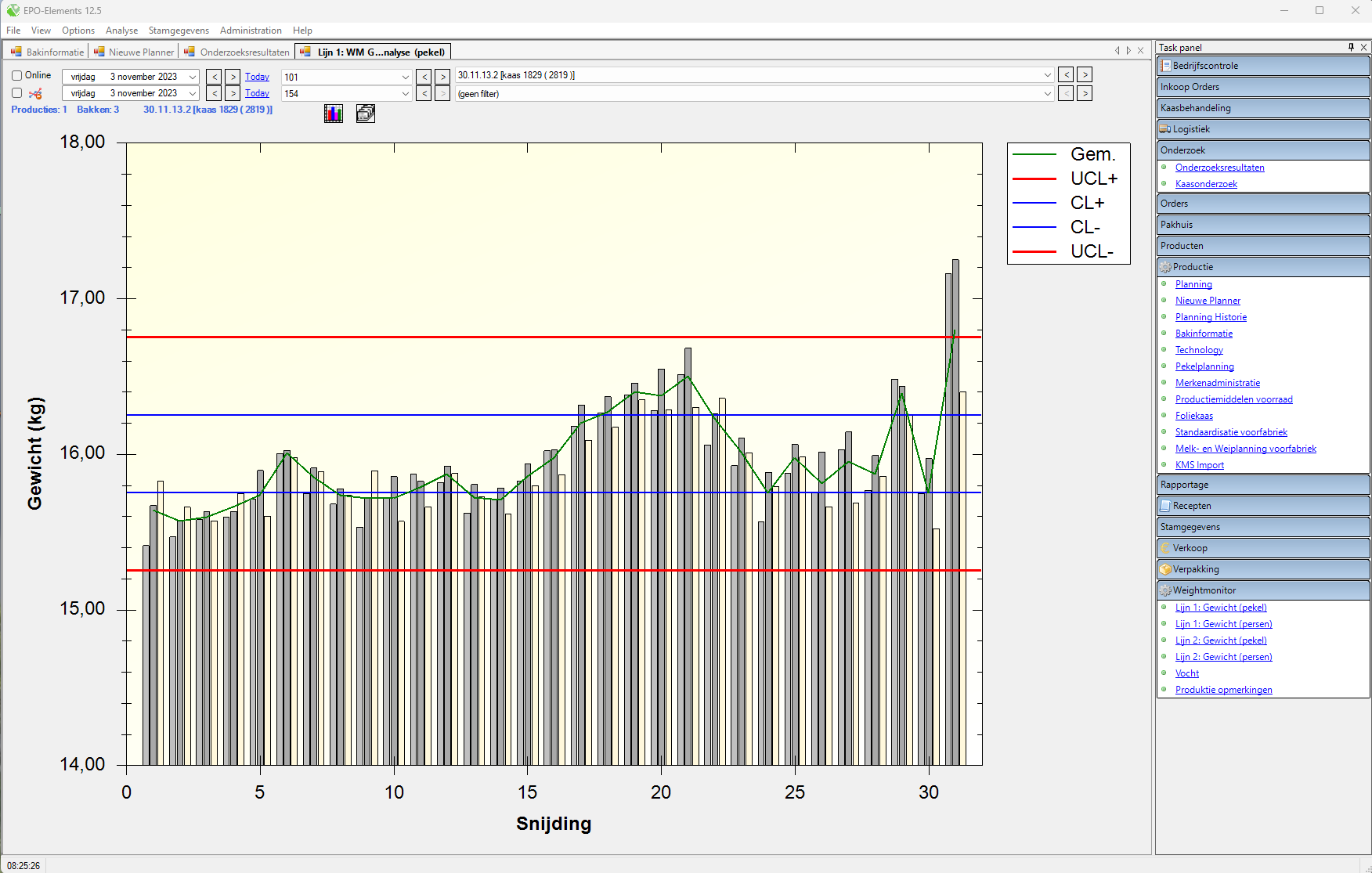Click the Productie gear icon in the task panel
Image resolution: width=1372 pixels, height=873 pixels.
coord(1166,266)
